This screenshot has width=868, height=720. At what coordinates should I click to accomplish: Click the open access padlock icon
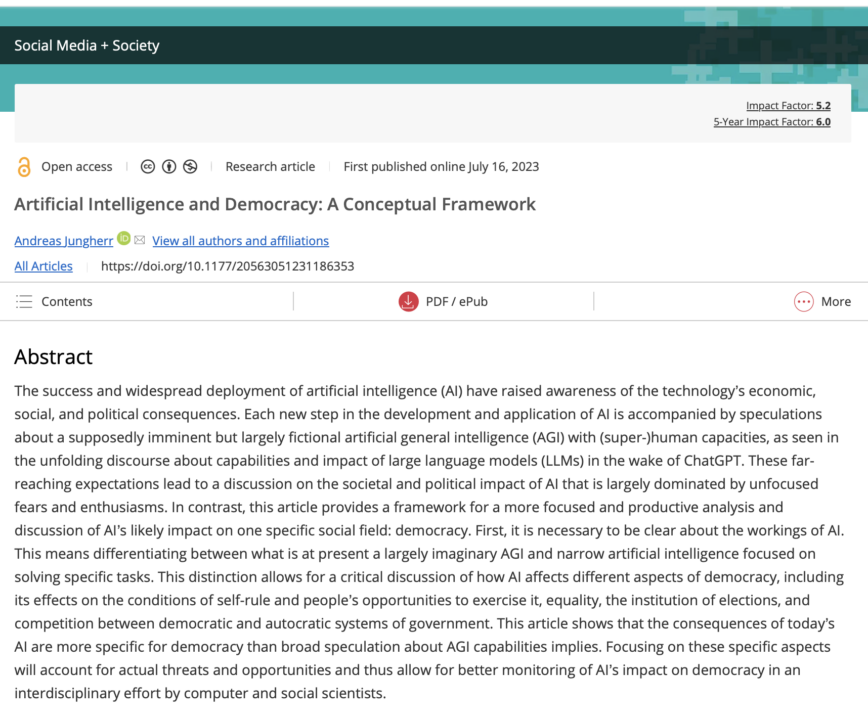(x=23, y=167)
